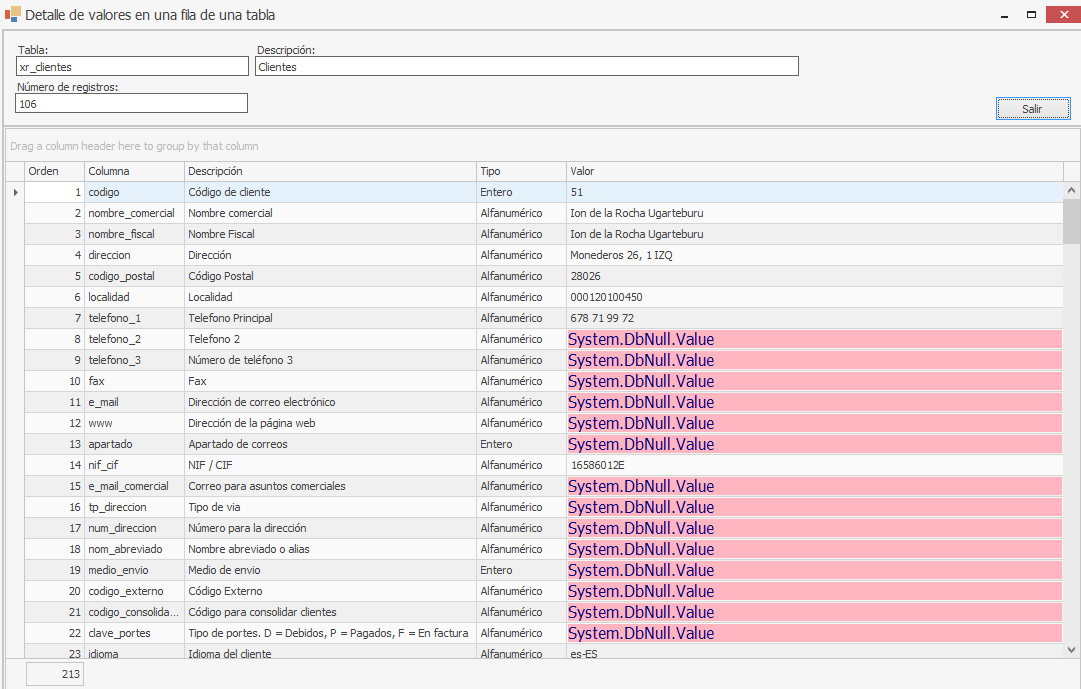Click the vertical scrollbar thumb

(x=1071, y=220)
